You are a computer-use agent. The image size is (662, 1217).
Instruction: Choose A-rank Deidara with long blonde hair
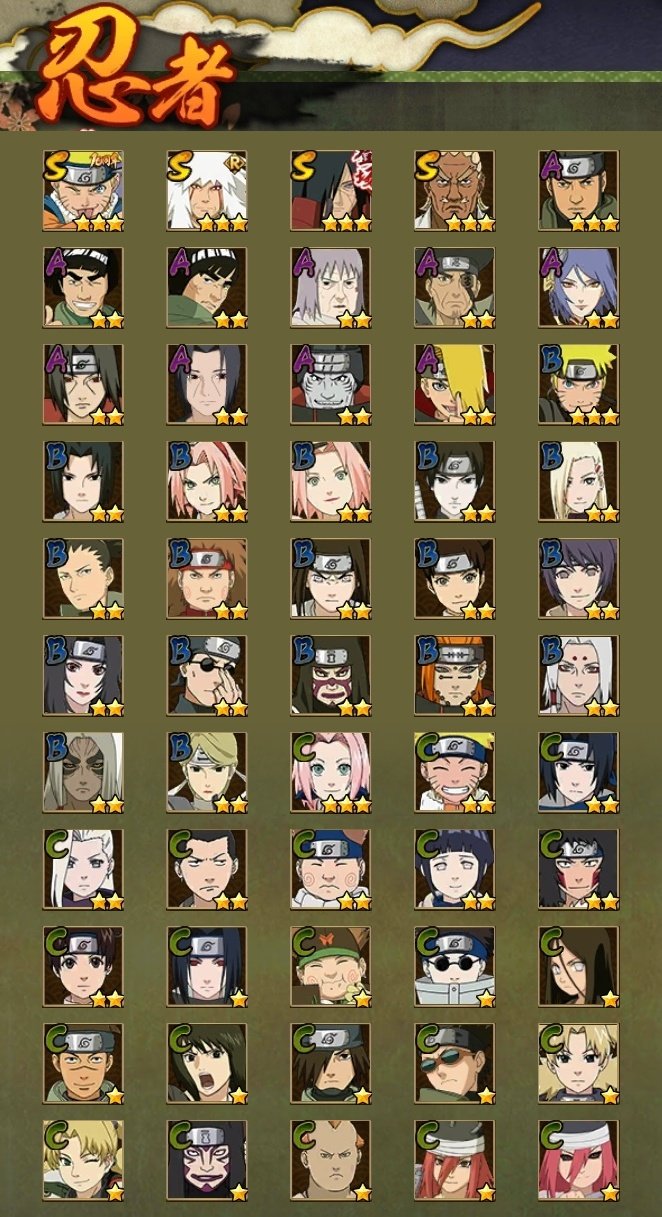point(455,385)
